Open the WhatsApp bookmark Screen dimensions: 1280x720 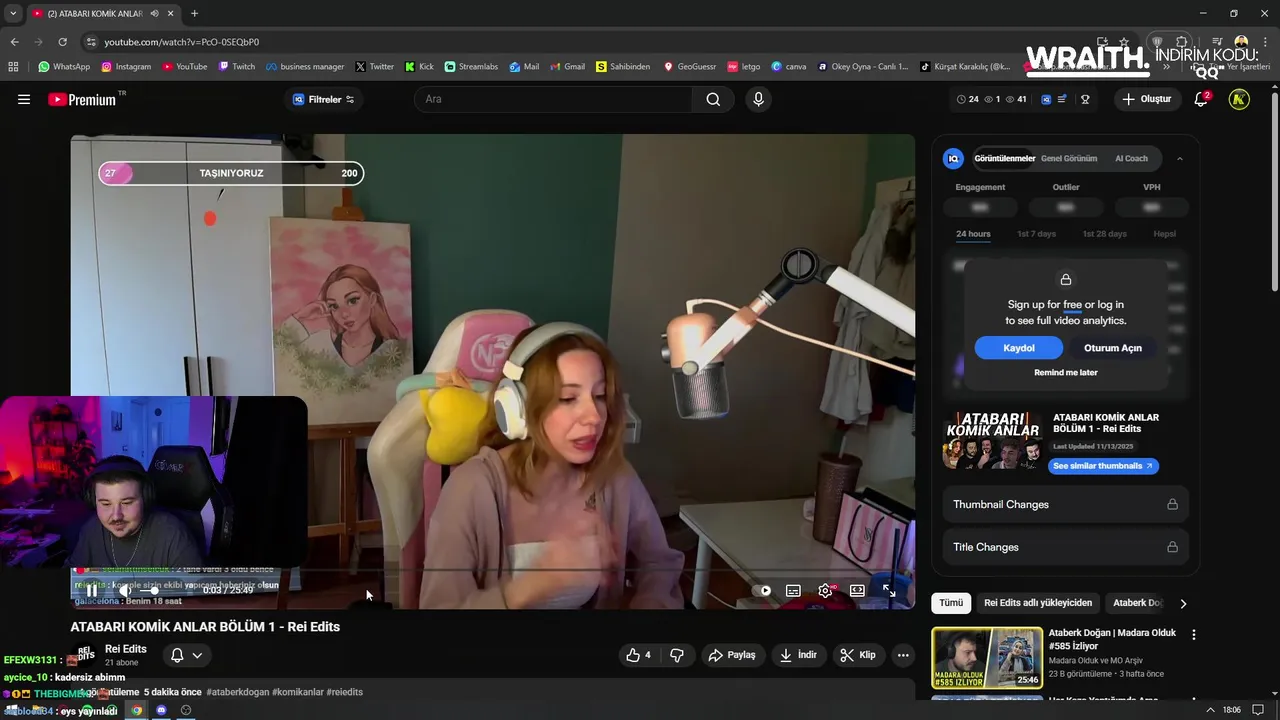tap(64, 67)
